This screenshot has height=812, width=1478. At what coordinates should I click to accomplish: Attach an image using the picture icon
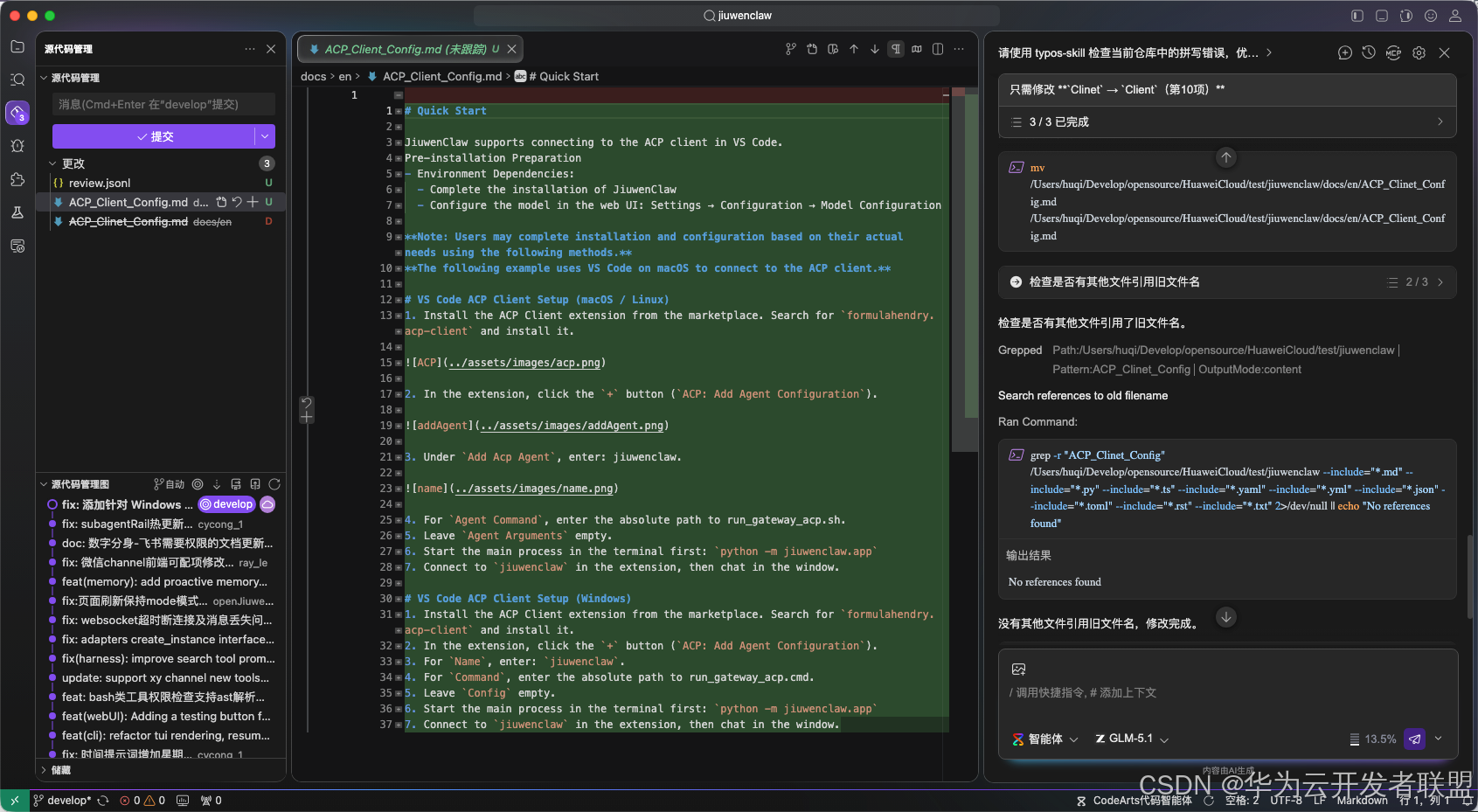pos(1018,670)
